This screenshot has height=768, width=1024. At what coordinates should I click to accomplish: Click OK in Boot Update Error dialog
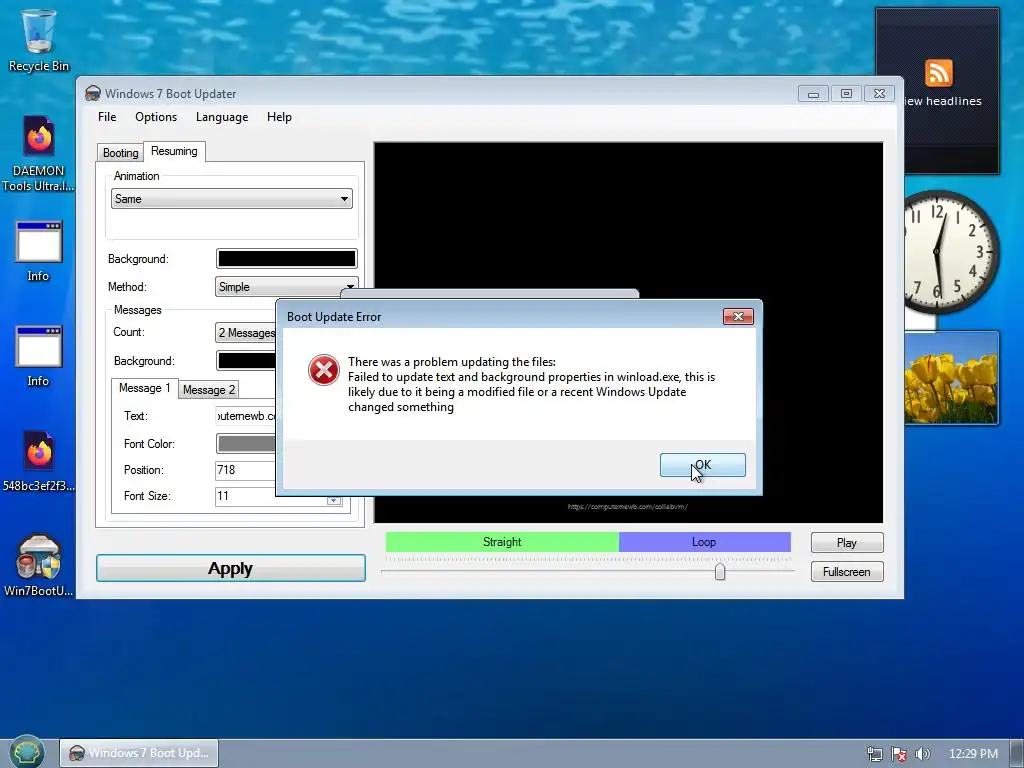[x=703, y=465]
